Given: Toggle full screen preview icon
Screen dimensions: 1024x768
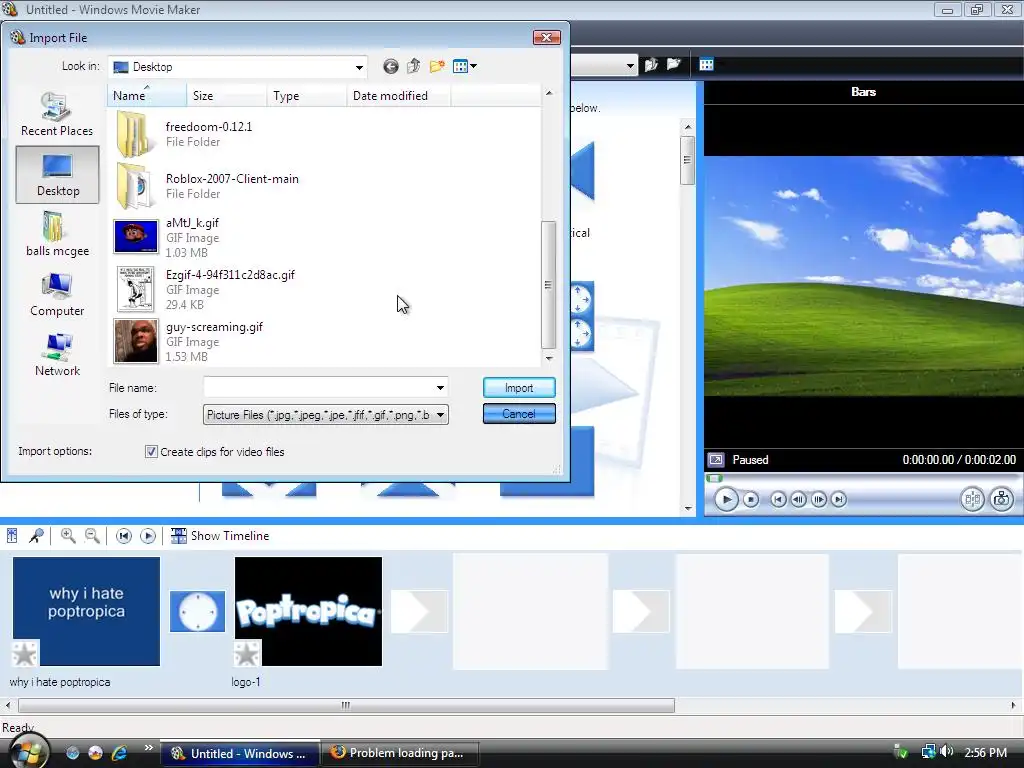Looking at the screenshot, I should (716, 460).
